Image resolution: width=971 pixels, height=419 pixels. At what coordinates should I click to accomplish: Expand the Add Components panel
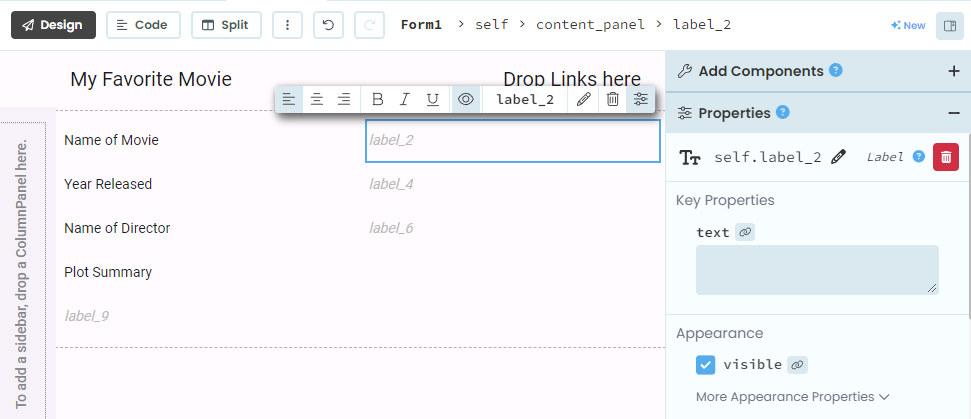click(x=953, y=71)
